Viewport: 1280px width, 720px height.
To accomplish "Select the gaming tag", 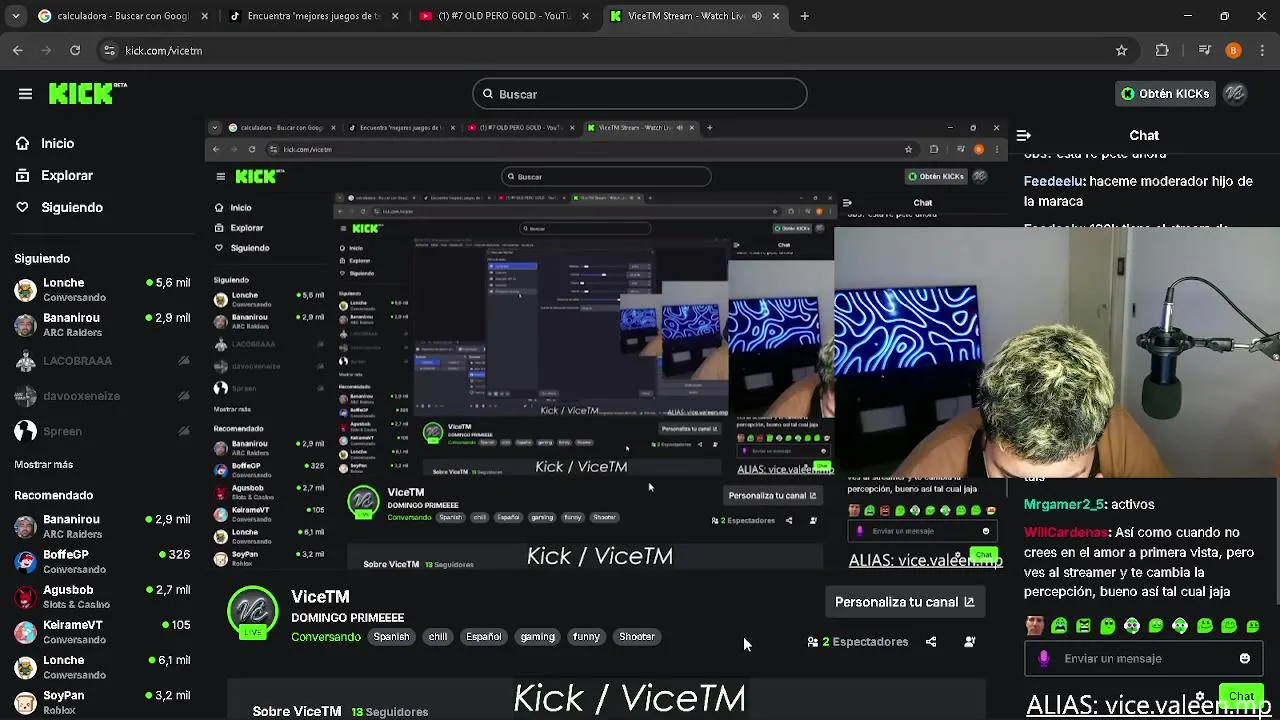I will point(537,637).
